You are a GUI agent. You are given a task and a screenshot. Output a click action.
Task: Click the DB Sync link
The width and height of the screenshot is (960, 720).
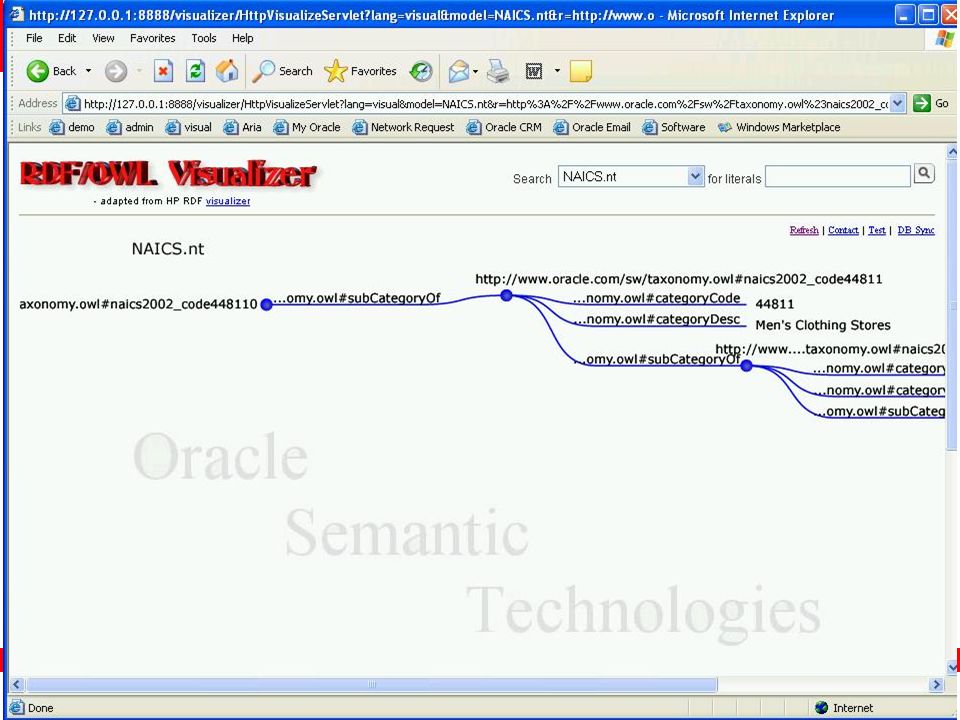coord(916,230)
